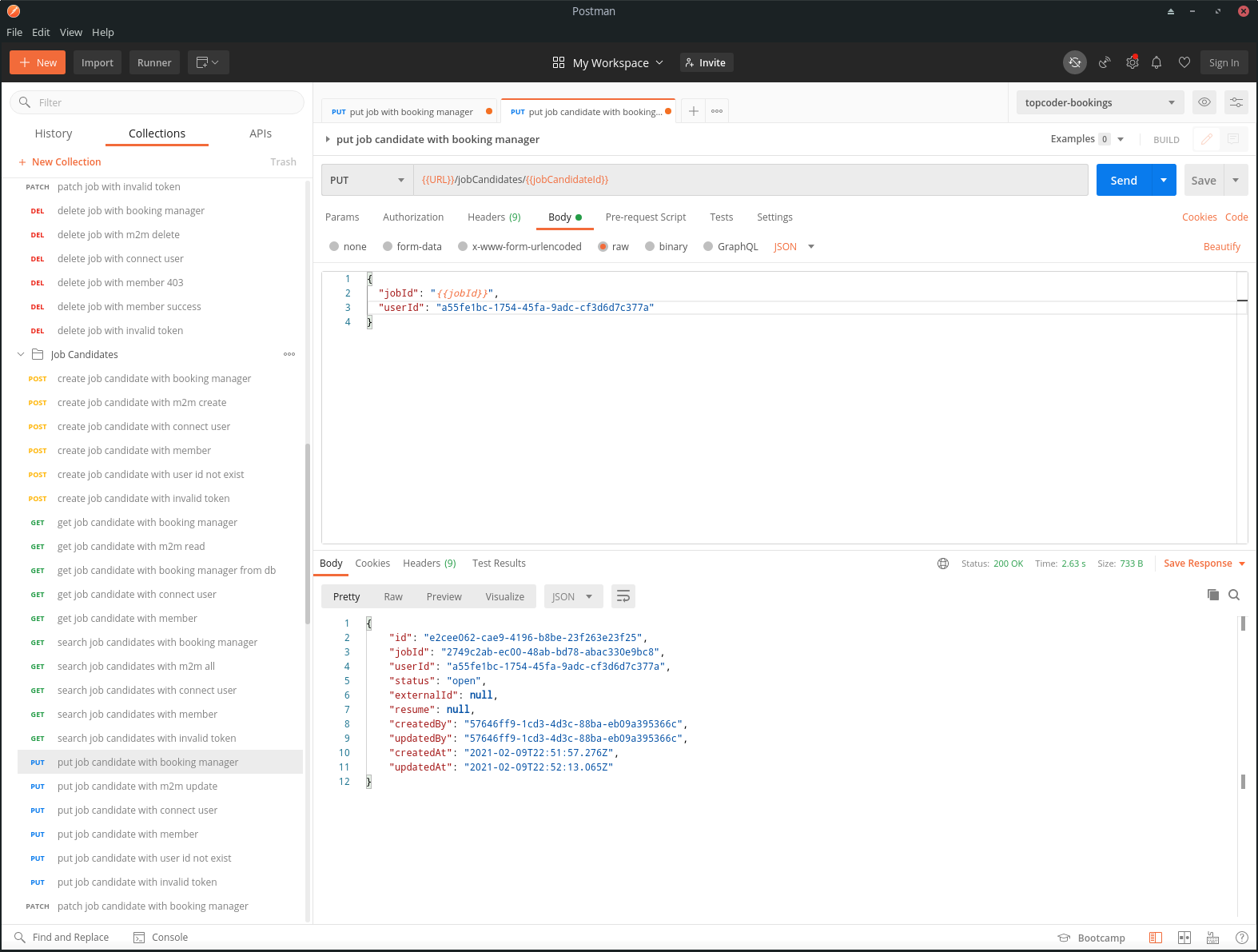
Task: Toggle sidebar layout icon in status bar
Action: pyautogui.click(x=1156, y=938)
